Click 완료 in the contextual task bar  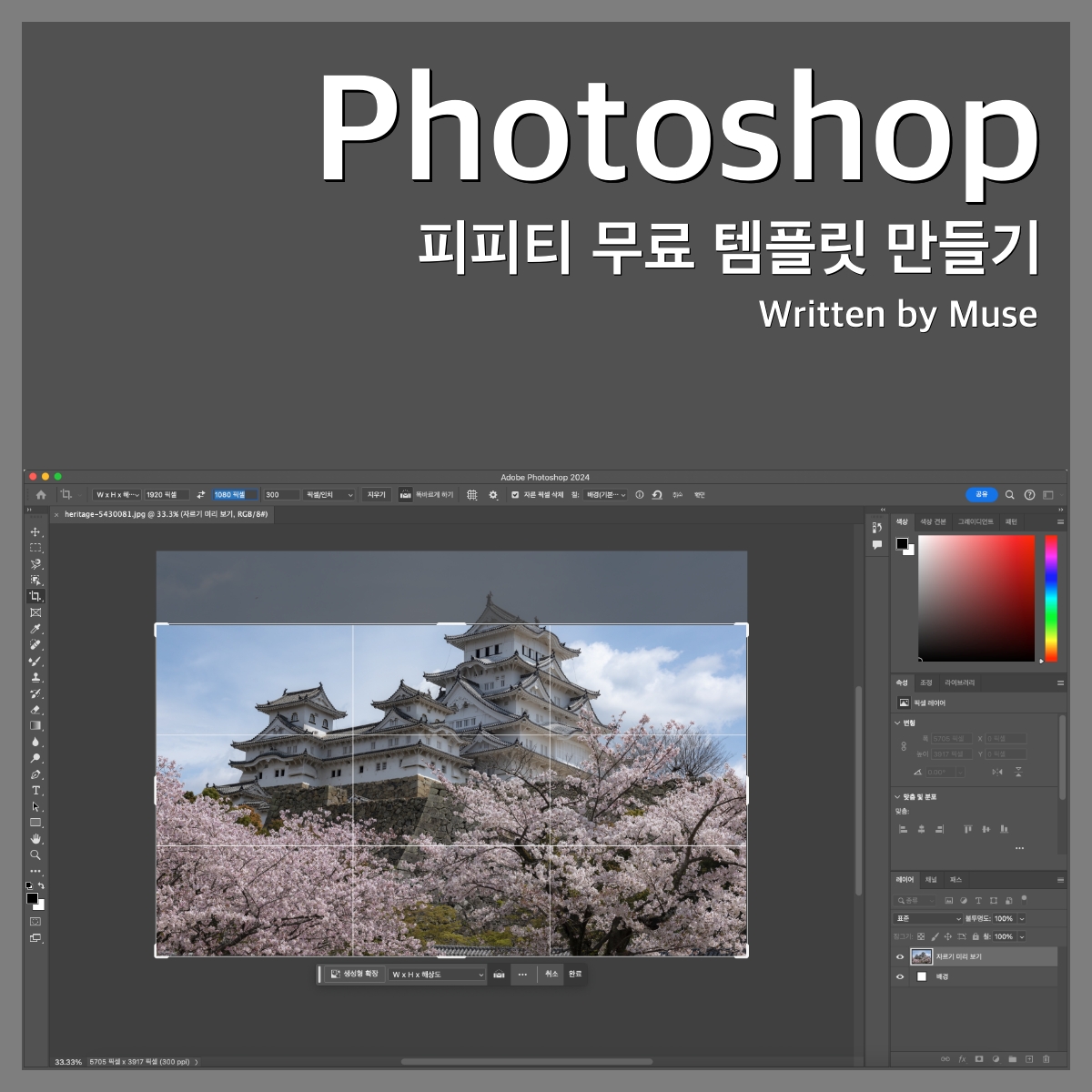coord(575,975)
